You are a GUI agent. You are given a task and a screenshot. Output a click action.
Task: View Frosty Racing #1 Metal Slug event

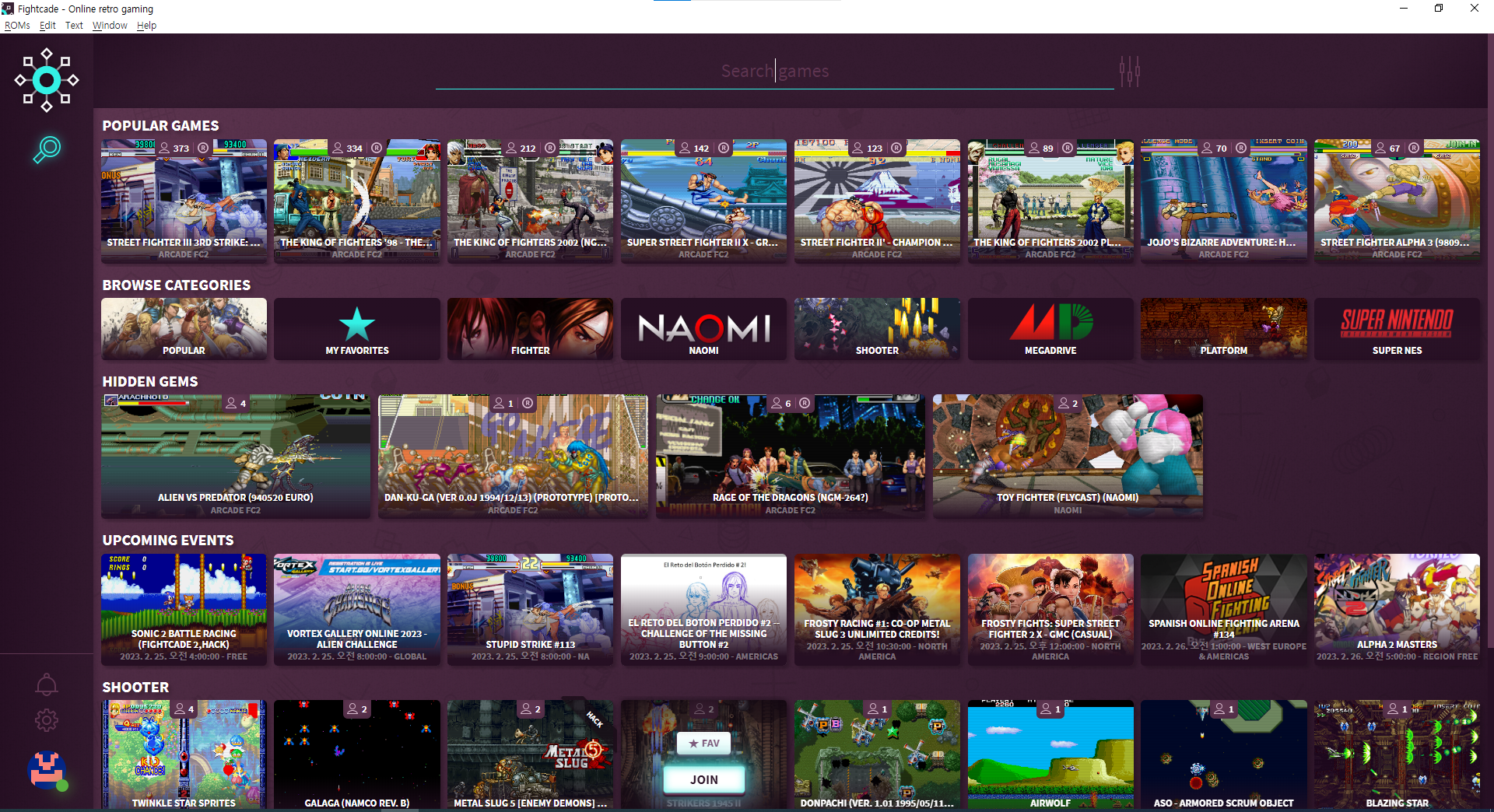(x=877, y=609)
